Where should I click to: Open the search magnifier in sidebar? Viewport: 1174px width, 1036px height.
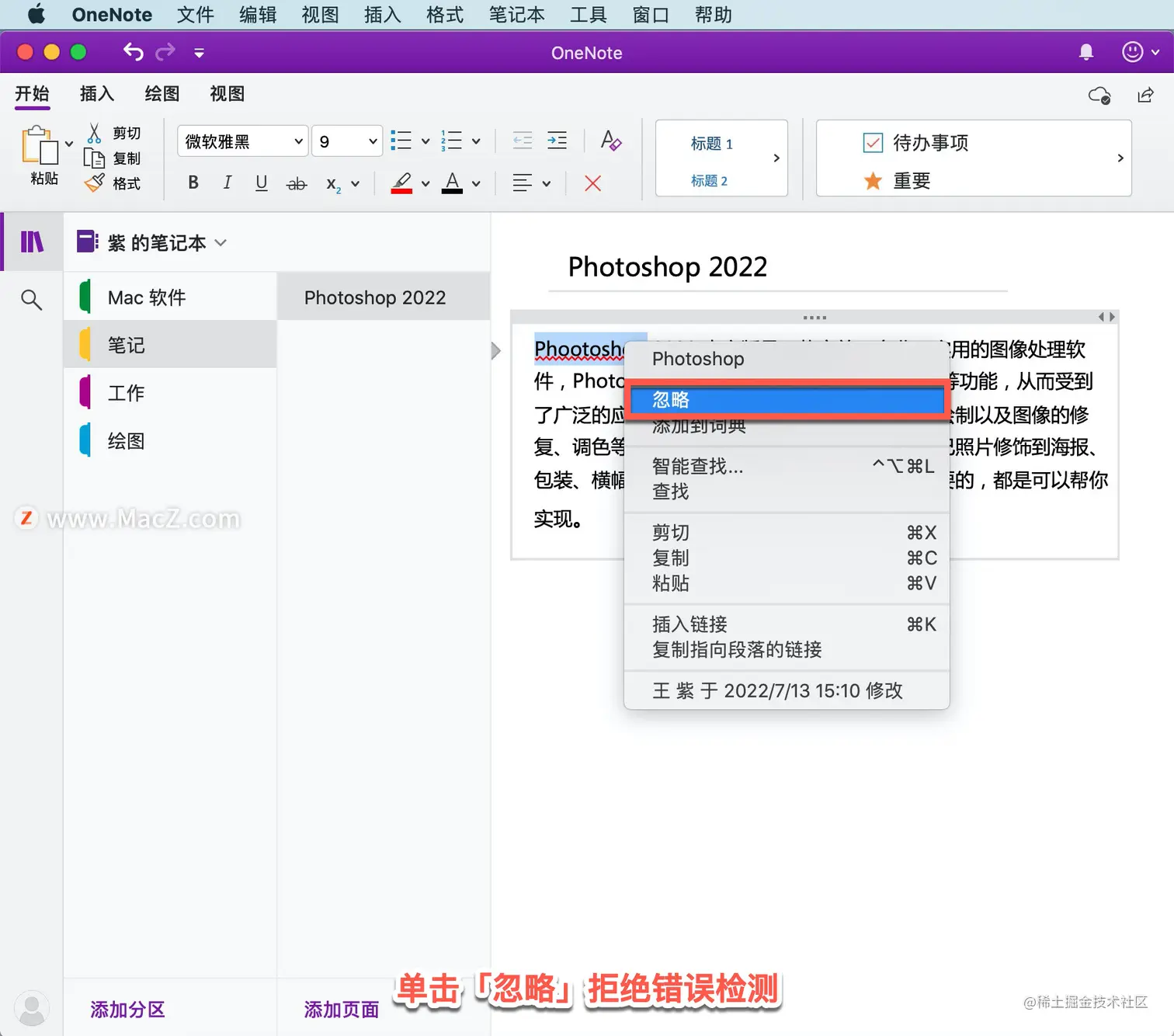tap(31, 299)
